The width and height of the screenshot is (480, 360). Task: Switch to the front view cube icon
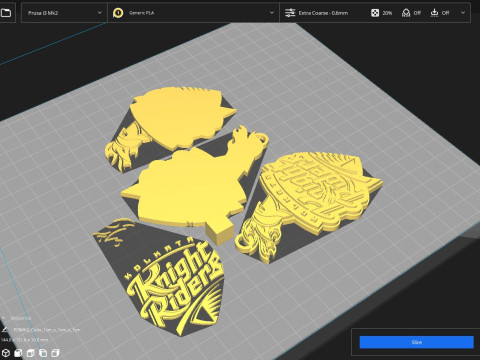[x=18, y=352]
